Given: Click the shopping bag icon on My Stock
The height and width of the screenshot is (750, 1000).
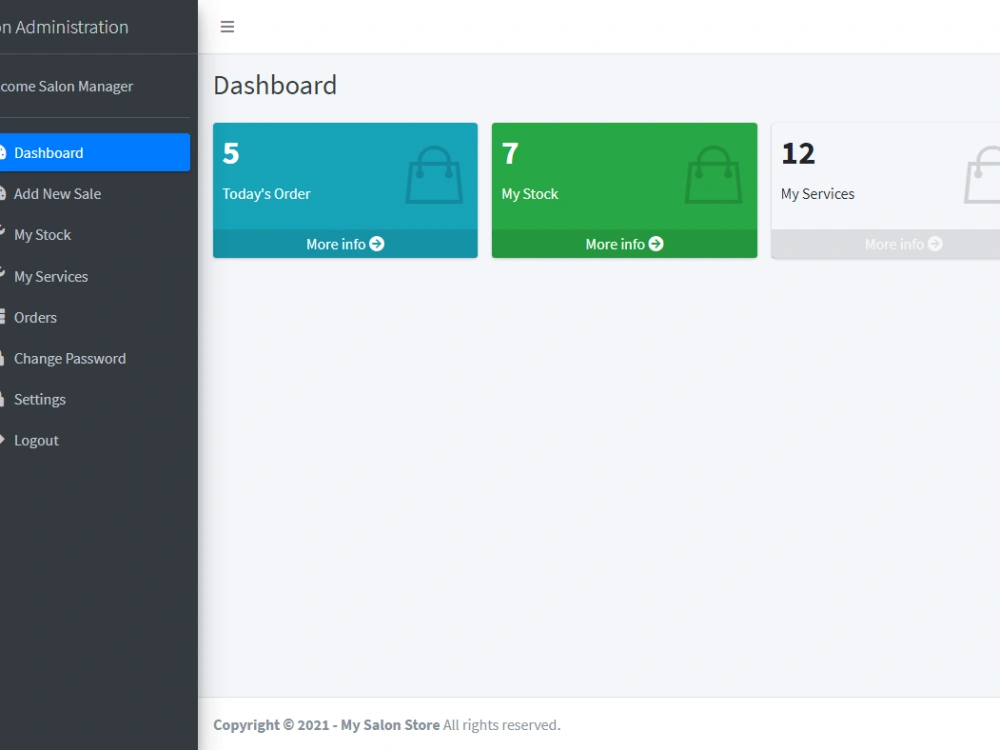Looking at the screenshot, I should point(714,175).
